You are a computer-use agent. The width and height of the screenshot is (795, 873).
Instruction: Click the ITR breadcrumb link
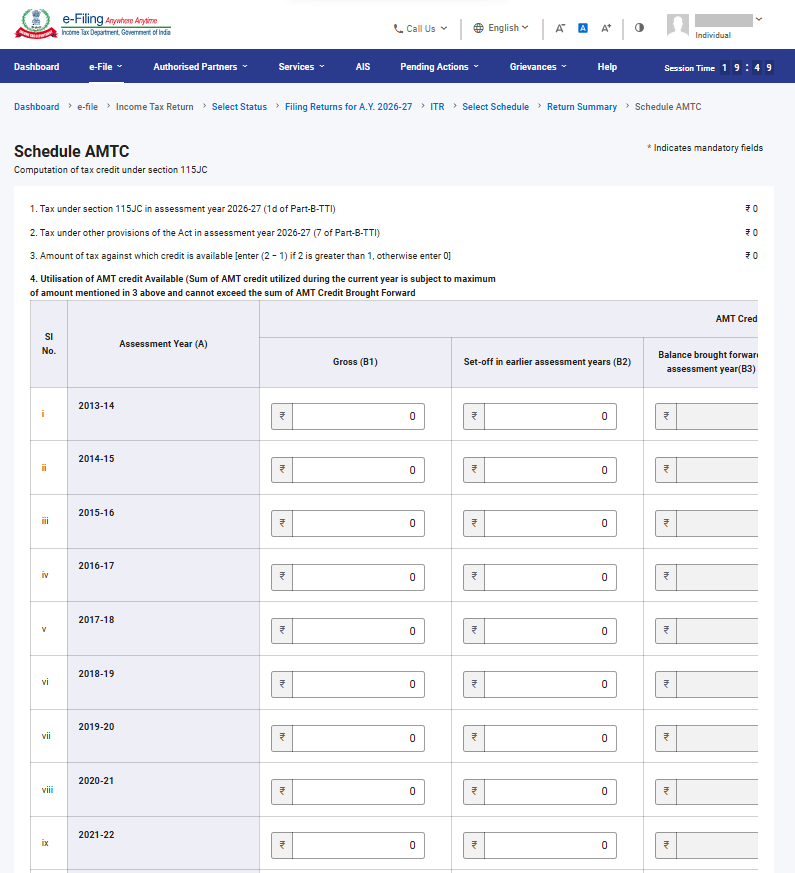click(x=437, y=107)
